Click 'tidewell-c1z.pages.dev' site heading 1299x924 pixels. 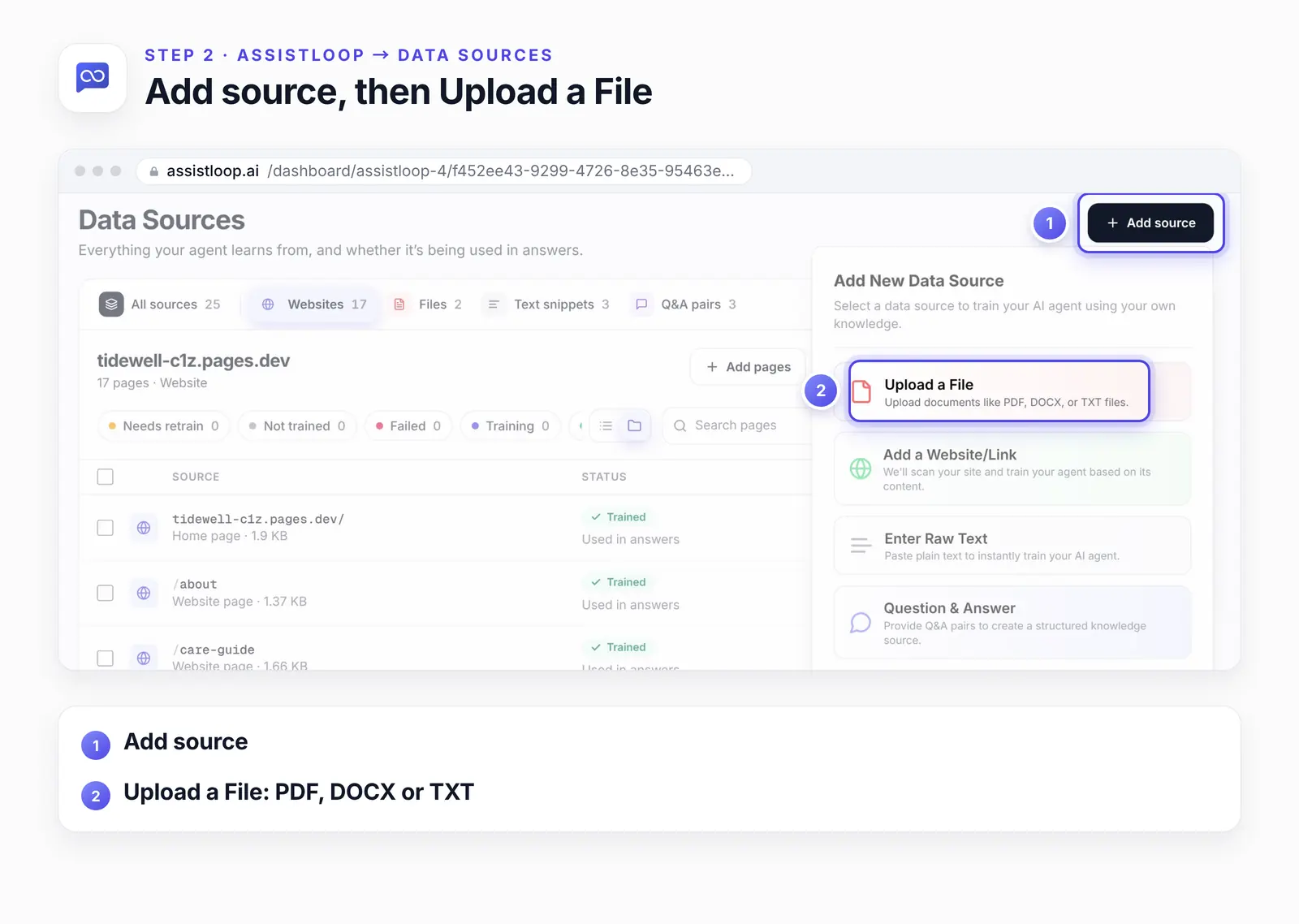(193, 361)
